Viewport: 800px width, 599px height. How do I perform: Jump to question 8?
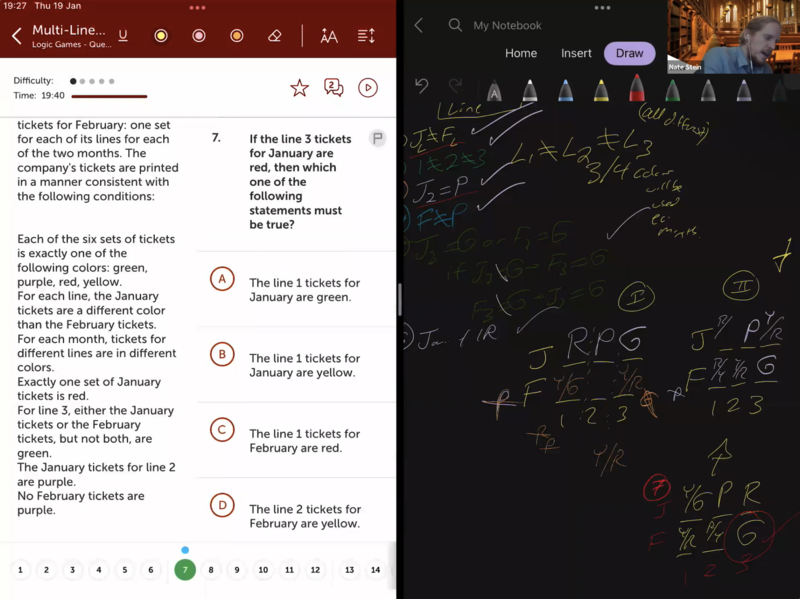(211, 570)
